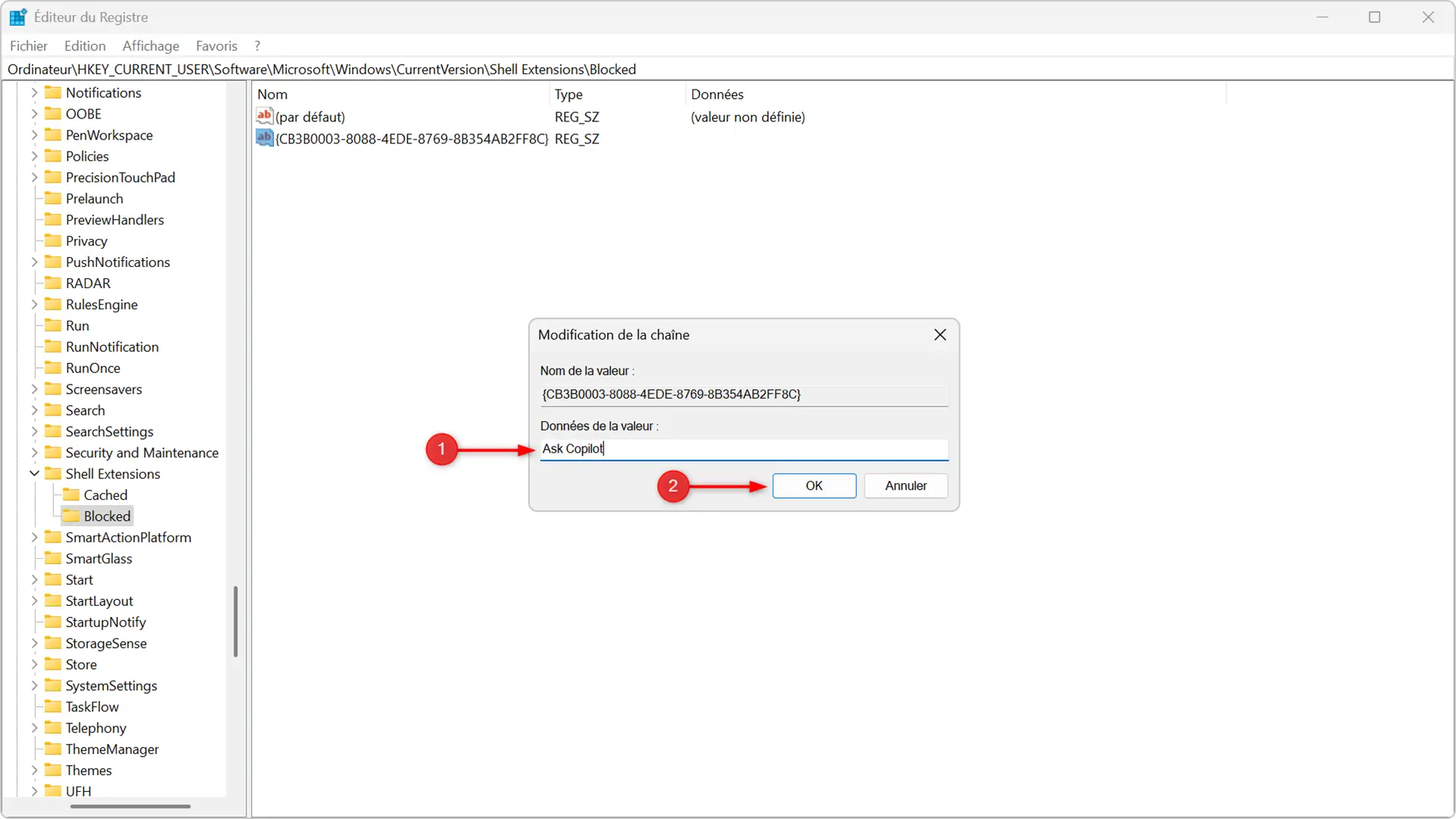Screen dimensions: 1456x819
Task: Click the Store folder icon
Action: coord(53,664)
